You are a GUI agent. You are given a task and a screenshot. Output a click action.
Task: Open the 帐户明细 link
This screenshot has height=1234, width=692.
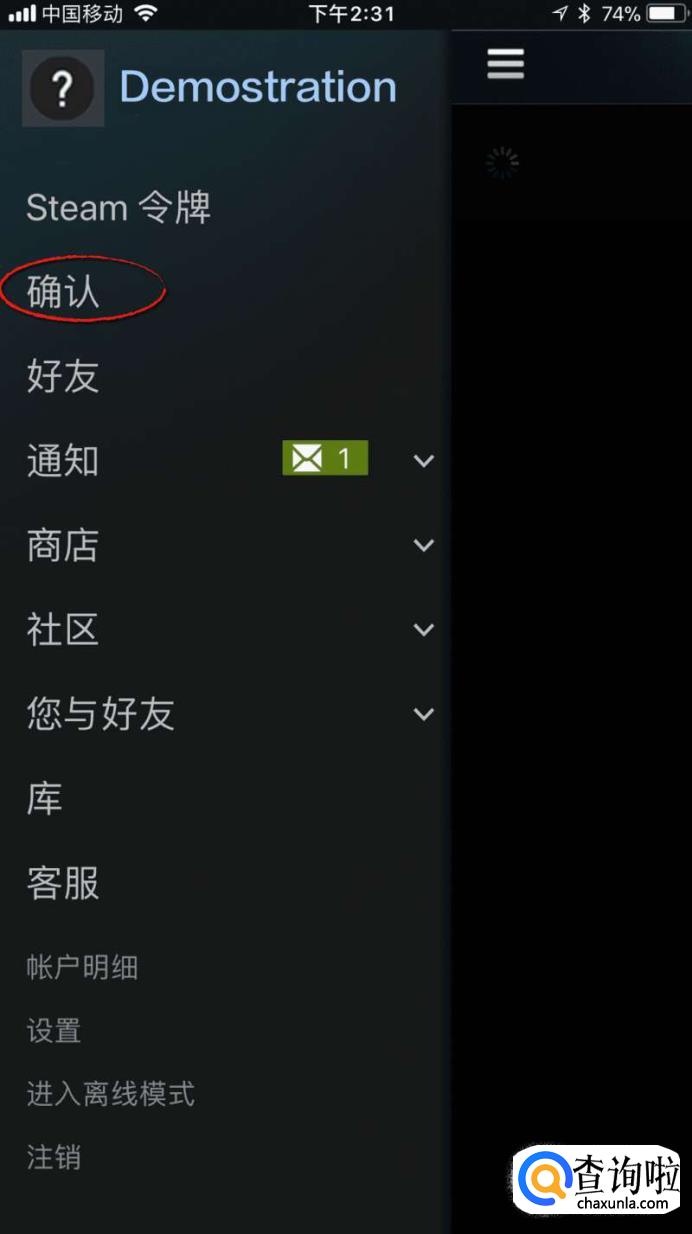(x=82, y=967)
